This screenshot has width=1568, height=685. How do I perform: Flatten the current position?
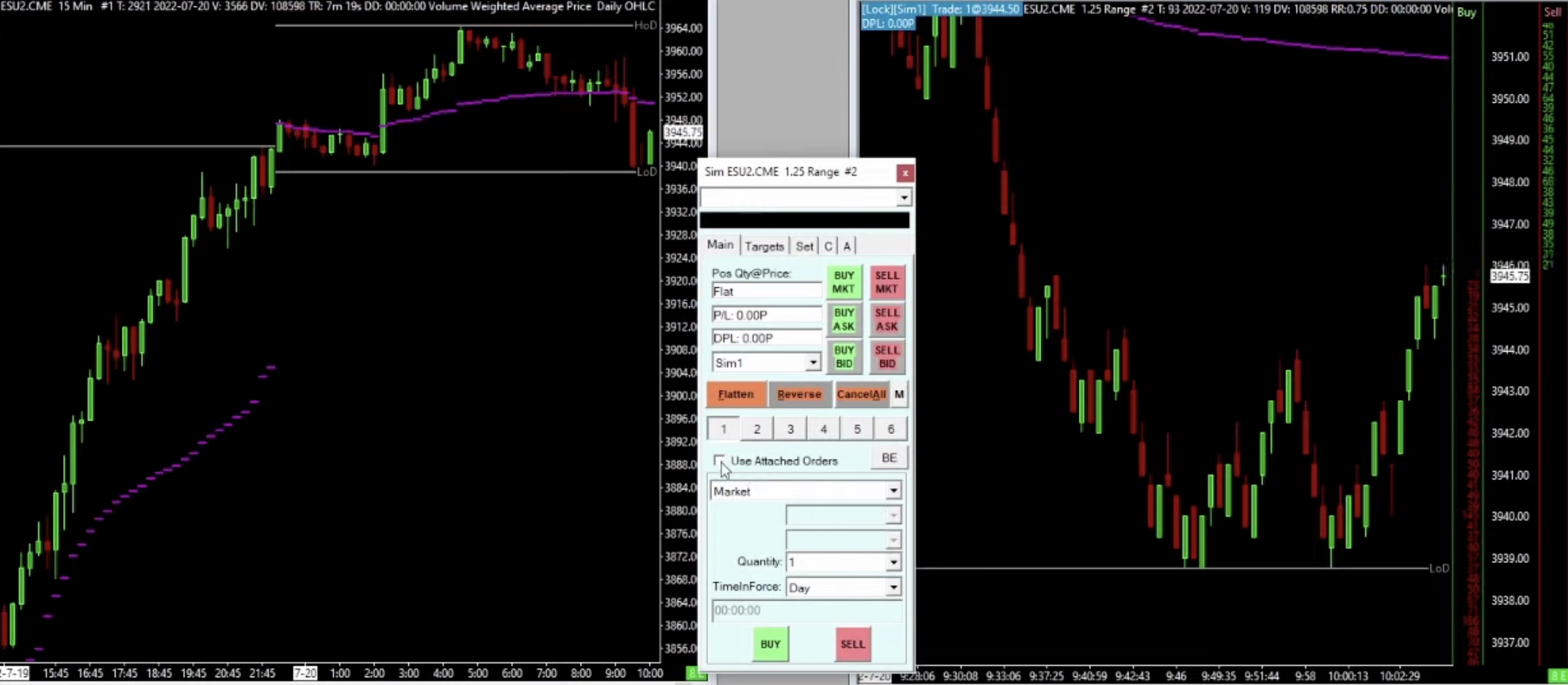pyautogui.click(x=736, y=394)
